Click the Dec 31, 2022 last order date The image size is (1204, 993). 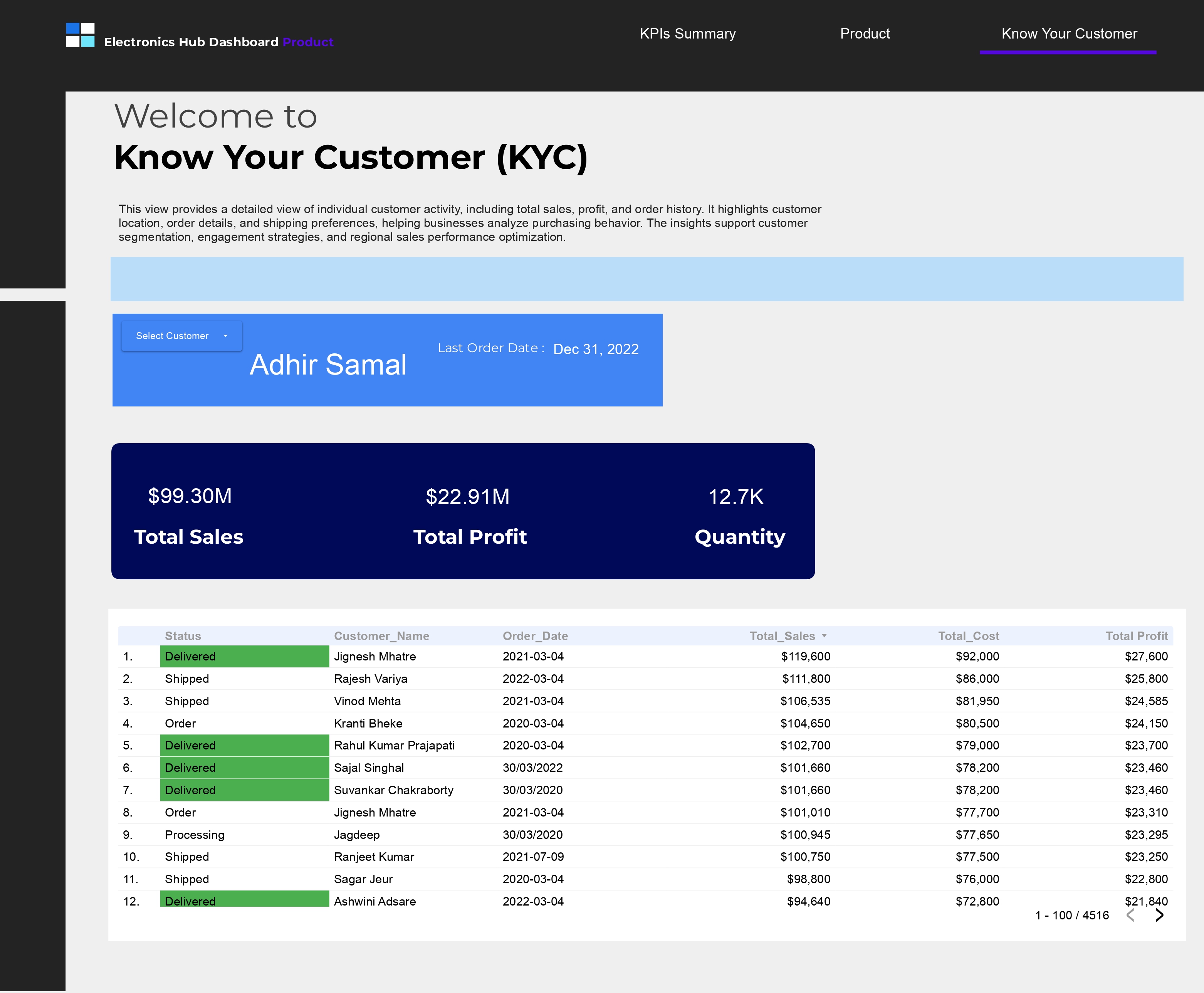[596, 349]
